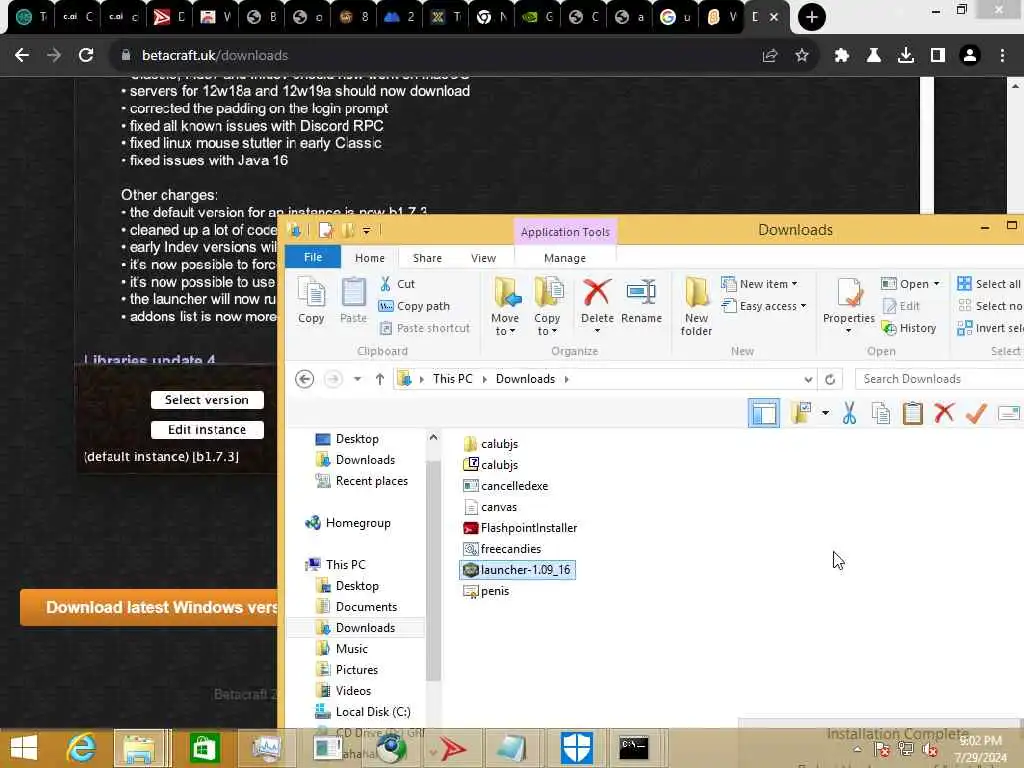This screenshot has height=768, width=1024.
Task: Expand the folder options dropdown in the lower toolbar
Action: tap(825, 413)
